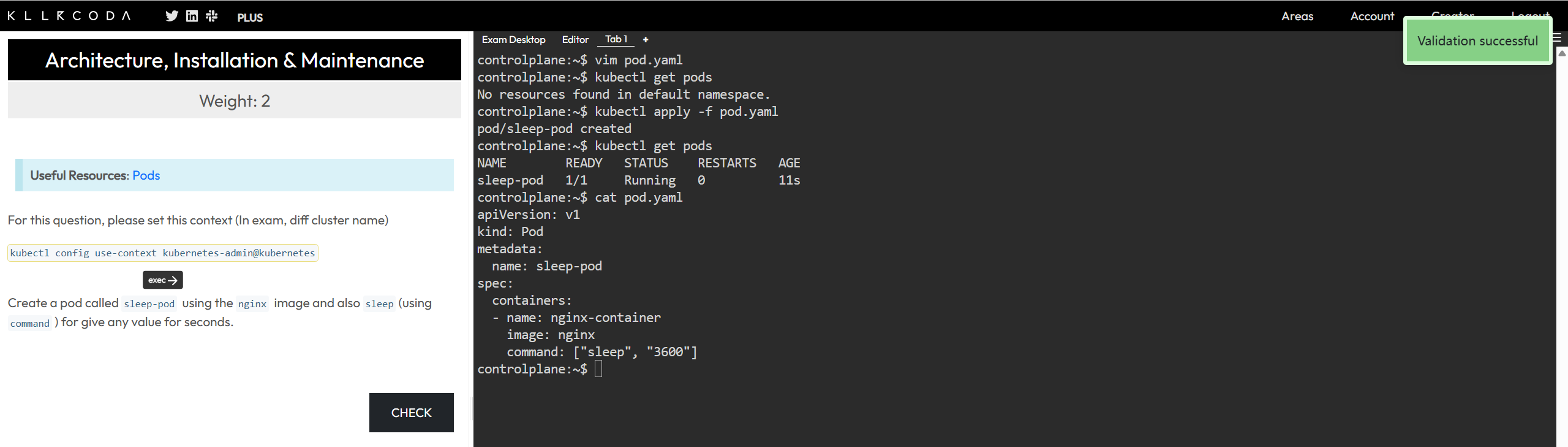Switch to the Exam Desktop tab

click(x=513, y=39)
